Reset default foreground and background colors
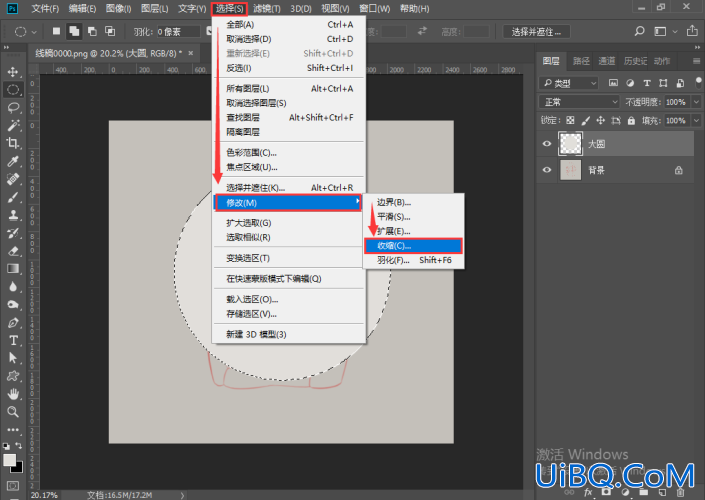The height and width of the screenshot is (500, 705). (6, 446)
